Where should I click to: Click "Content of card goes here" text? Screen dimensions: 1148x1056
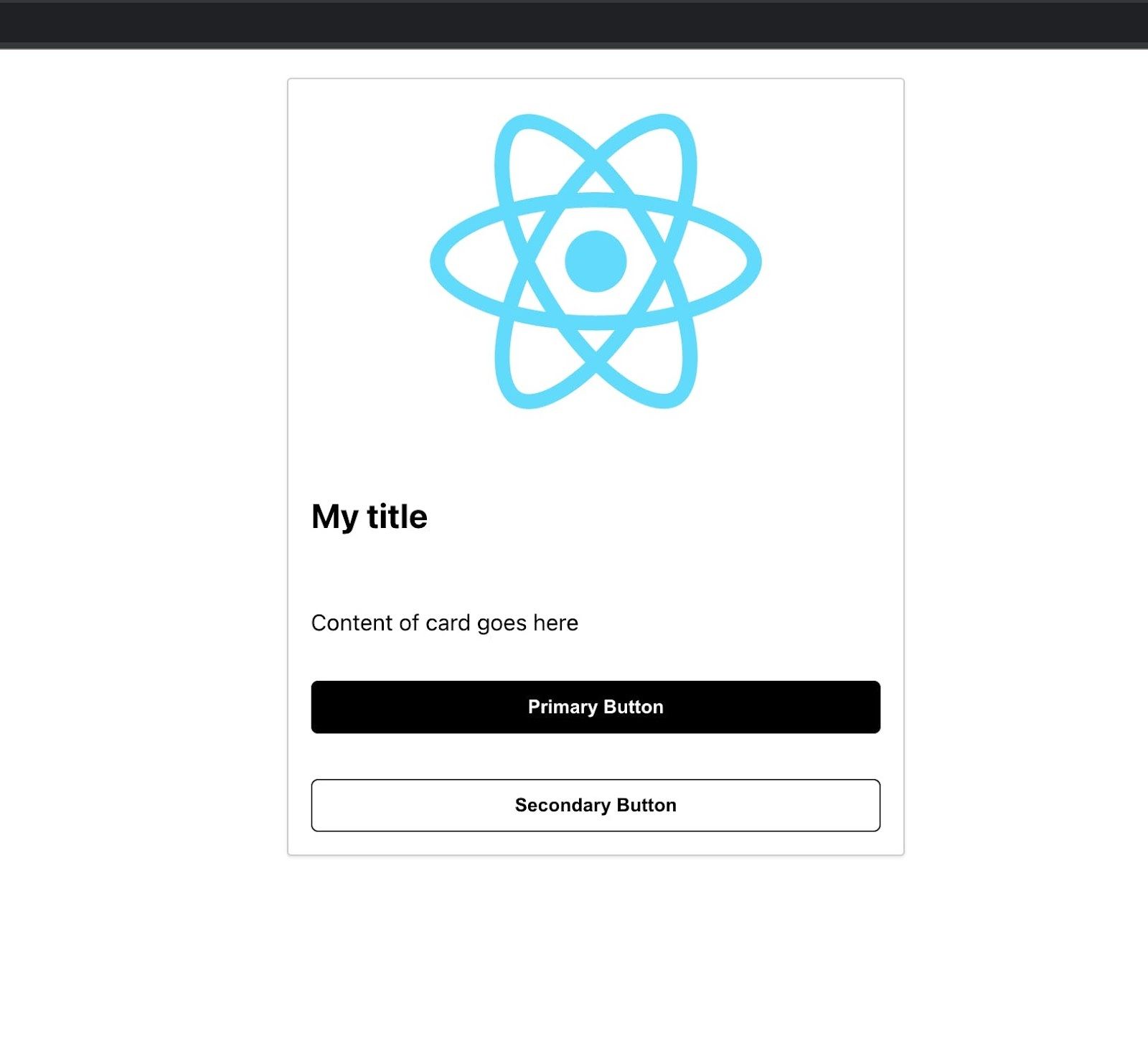[445, 623]
